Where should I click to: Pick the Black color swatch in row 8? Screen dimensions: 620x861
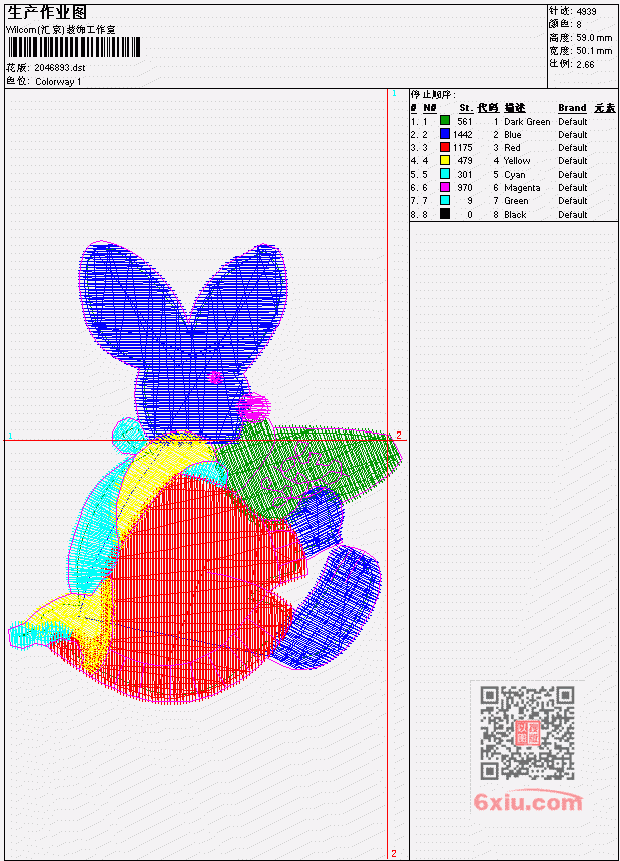click(445, 214)
